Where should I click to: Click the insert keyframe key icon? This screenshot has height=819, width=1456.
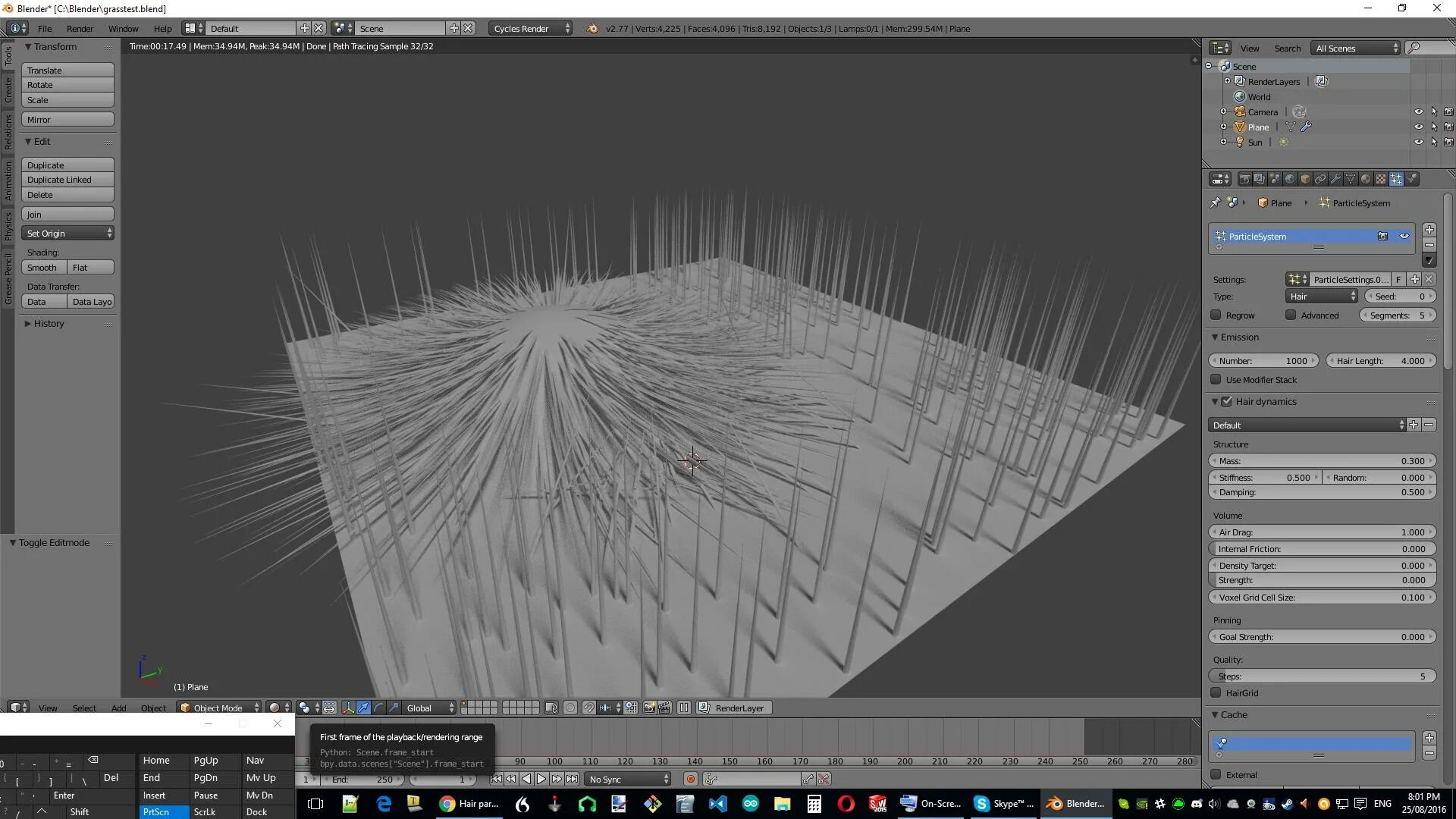808,779
